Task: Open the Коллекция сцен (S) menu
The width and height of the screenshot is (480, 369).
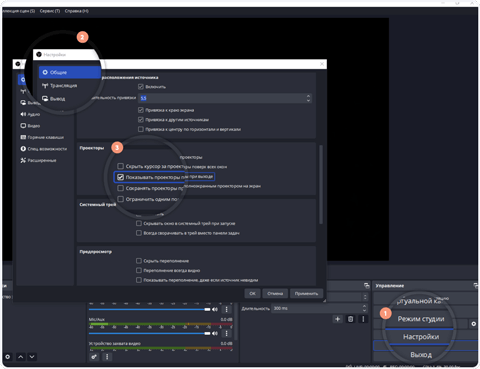Action: click(19, 11)
